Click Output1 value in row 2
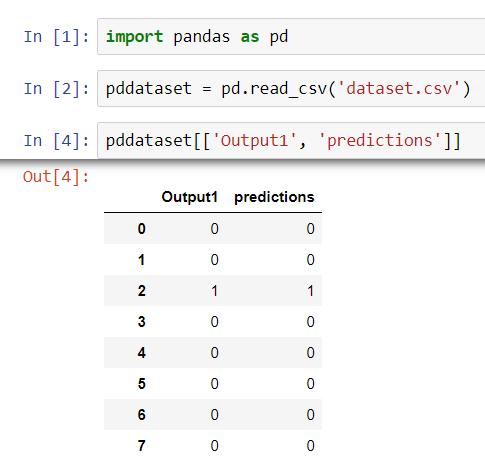Viewport: 485px width, 456px height. coord(215,291)
